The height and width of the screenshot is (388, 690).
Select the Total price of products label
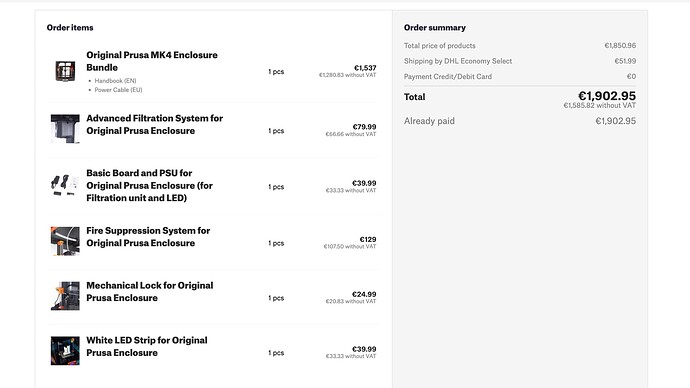pyautogui.click(x=440, y=45)
